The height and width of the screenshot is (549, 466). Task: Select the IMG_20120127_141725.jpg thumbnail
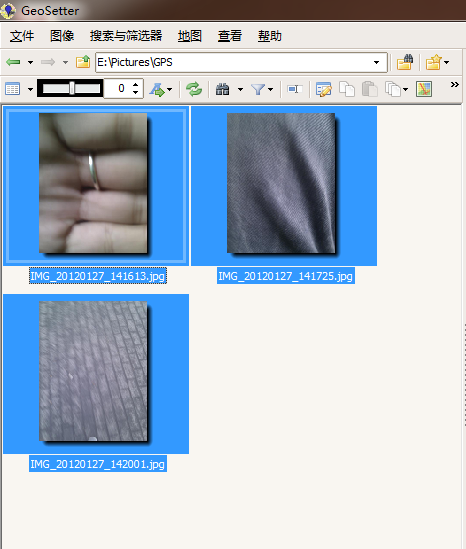point(284,186)
